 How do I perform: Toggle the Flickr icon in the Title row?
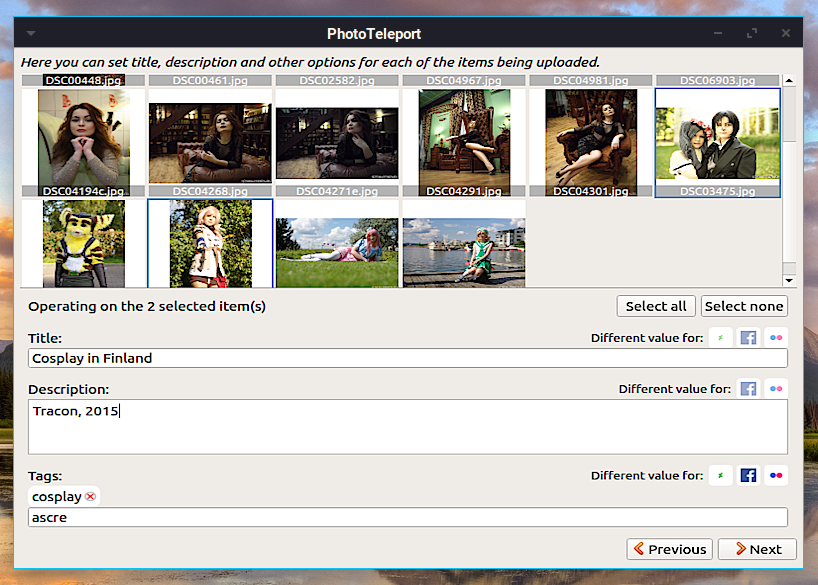[x=776, y=338]
